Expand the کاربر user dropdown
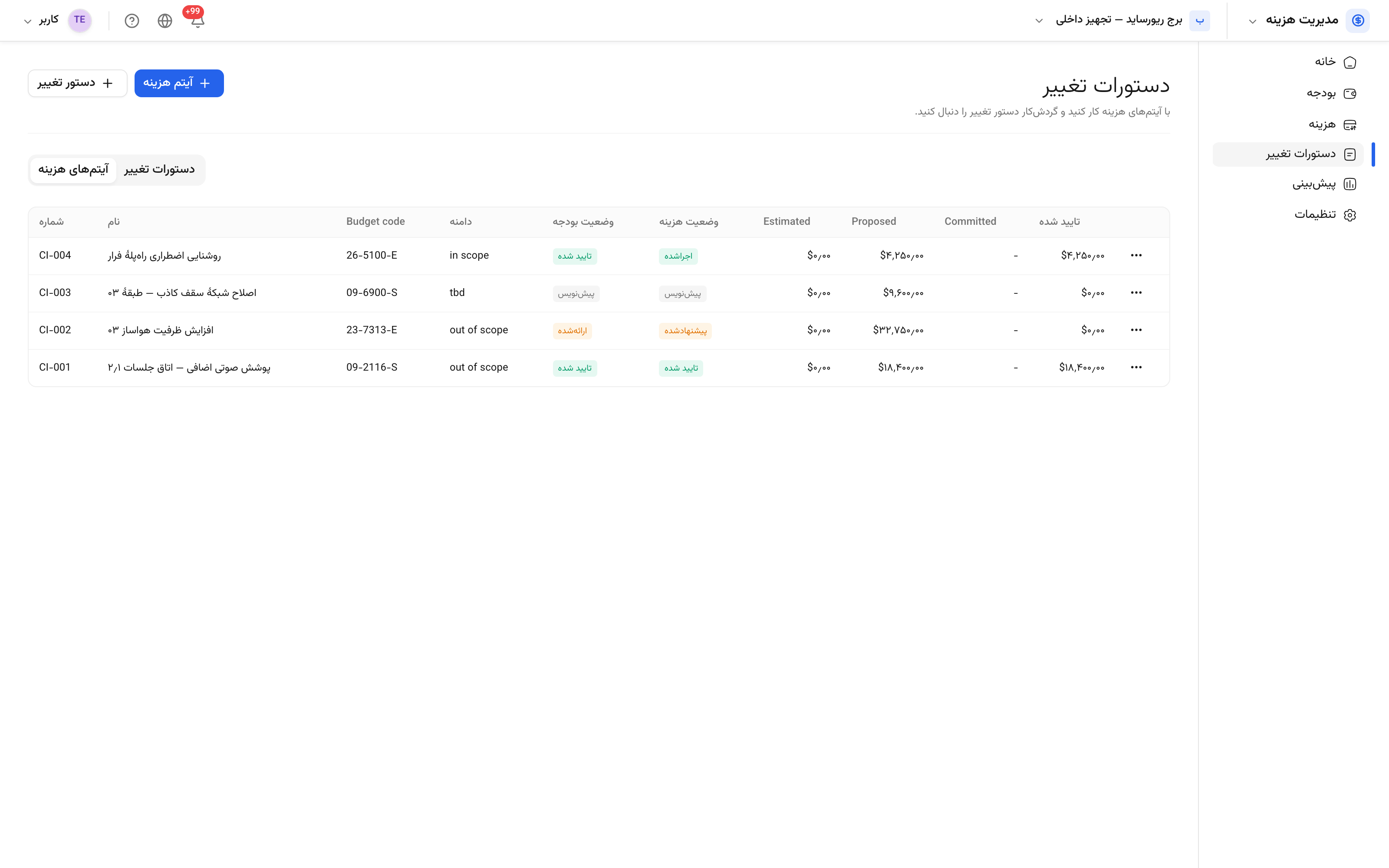Screen dimensions: 1389x868 point(27,21)
